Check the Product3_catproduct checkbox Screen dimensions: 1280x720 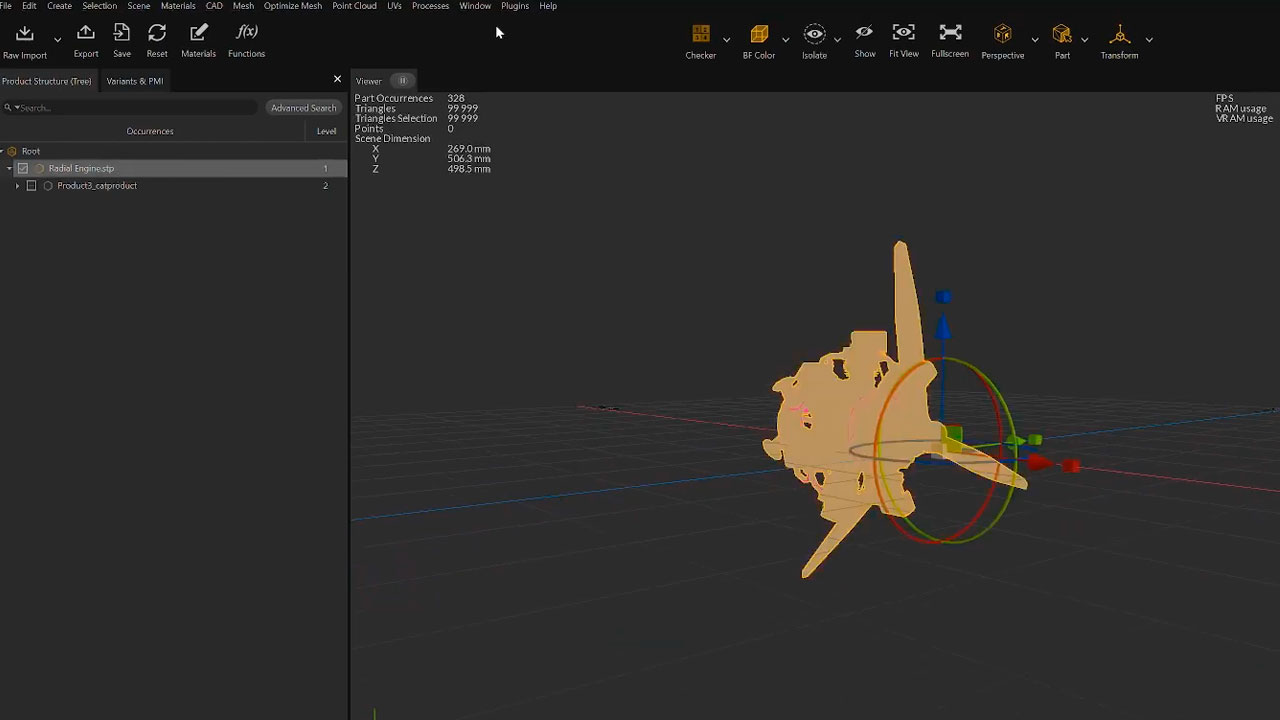pyautogui.click(x=31, y=186)
